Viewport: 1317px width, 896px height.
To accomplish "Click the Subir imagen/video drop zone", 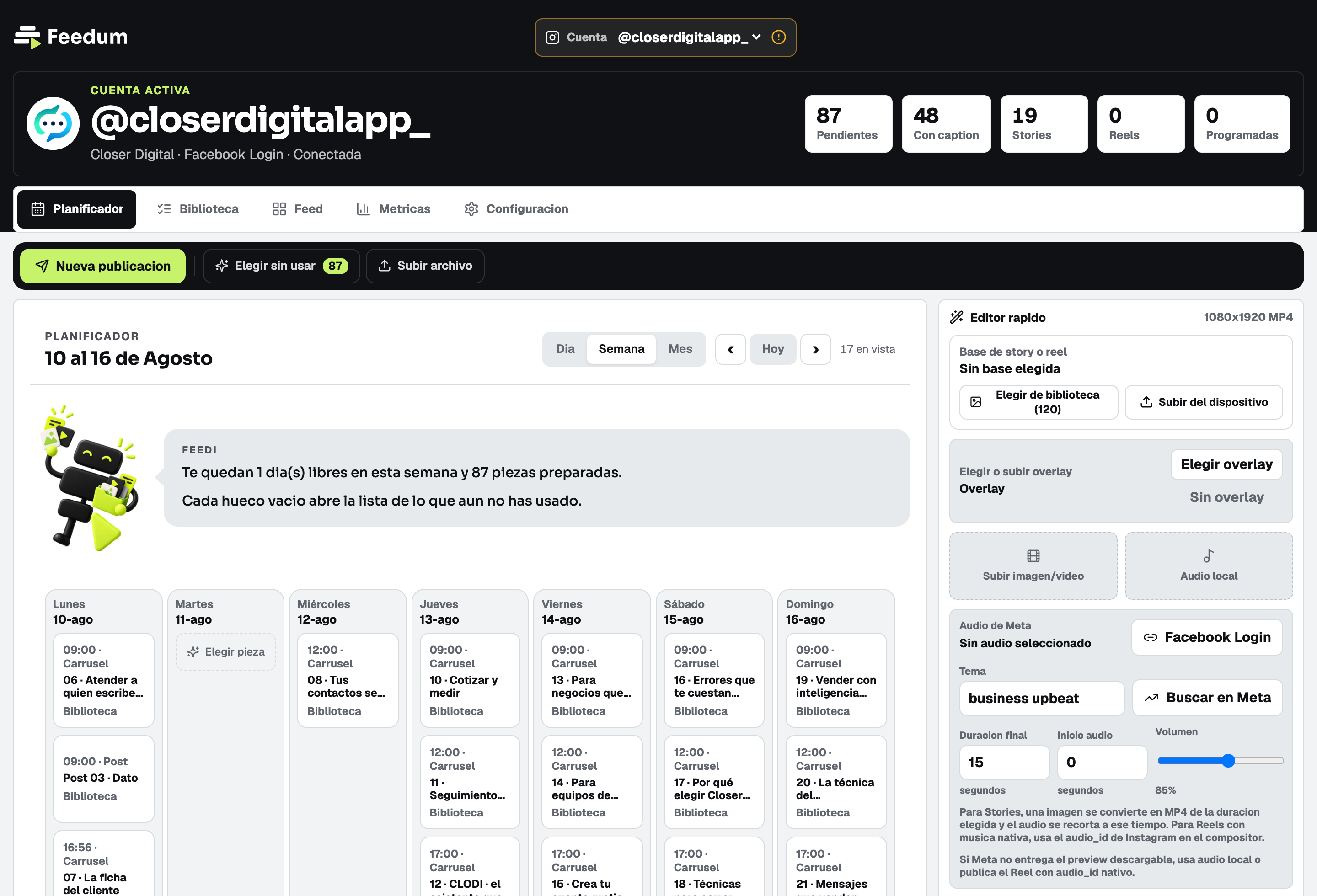I will click(1033, 566).
